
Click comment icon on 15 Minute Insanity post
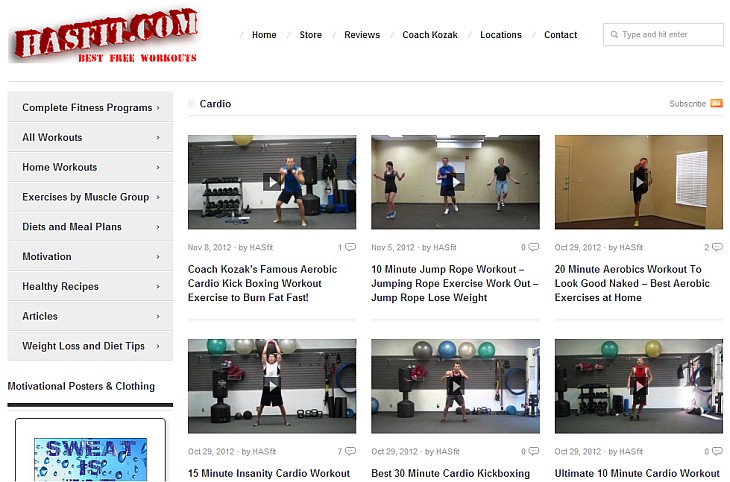click(x=350, y=451)
